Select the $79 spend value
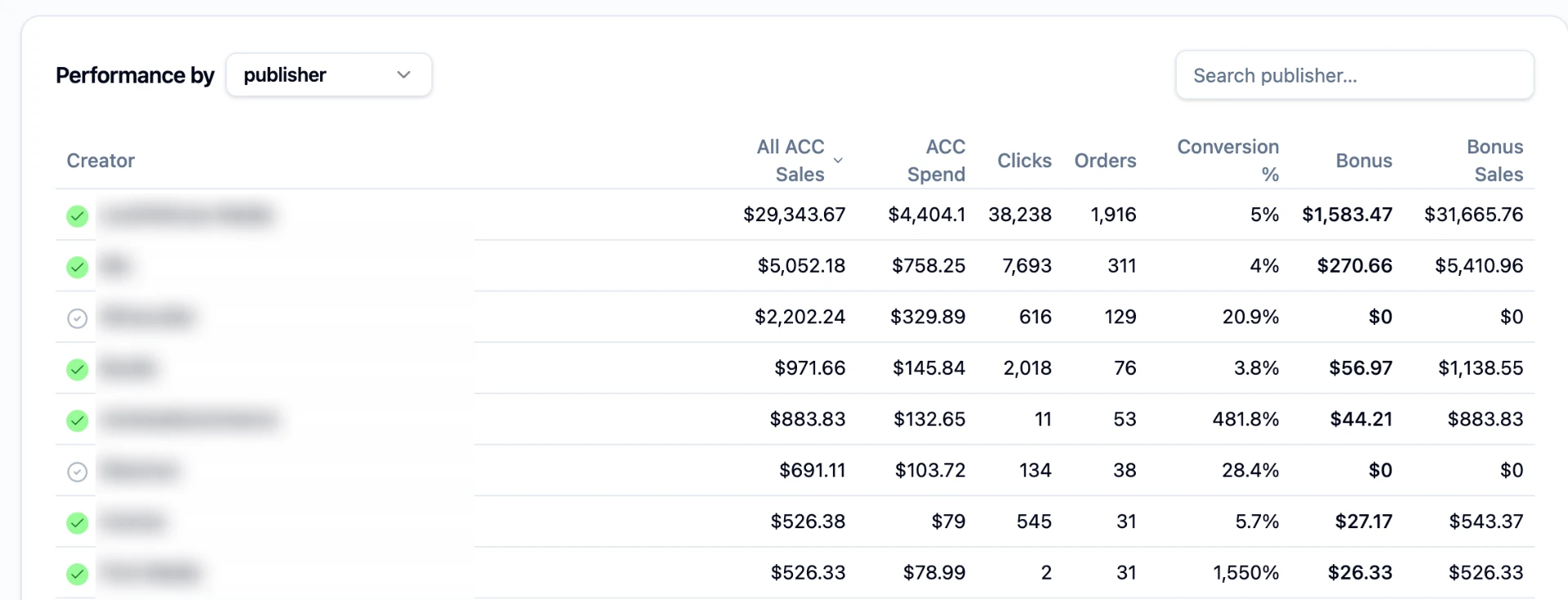 [948, 522]
